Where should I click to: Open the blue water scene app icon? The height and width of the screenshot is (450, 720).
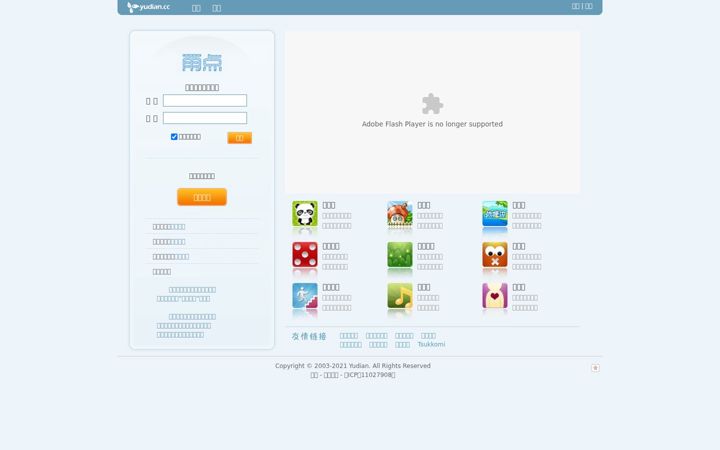coord(495,214)
